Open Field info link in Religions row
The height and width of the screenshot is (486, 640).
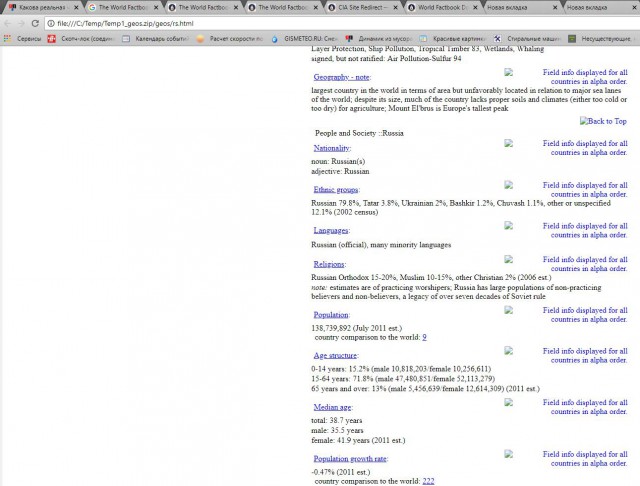[585, 264]
